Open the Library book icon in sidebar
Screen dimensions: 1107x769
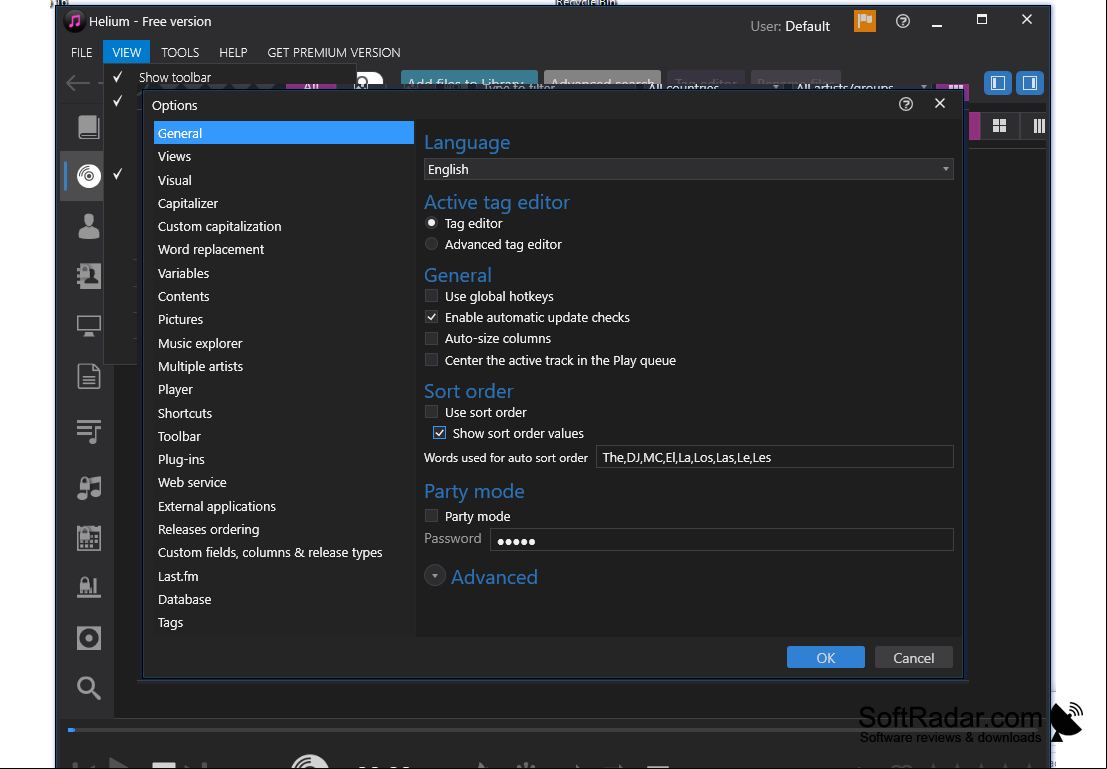click(x=88, y=127)
